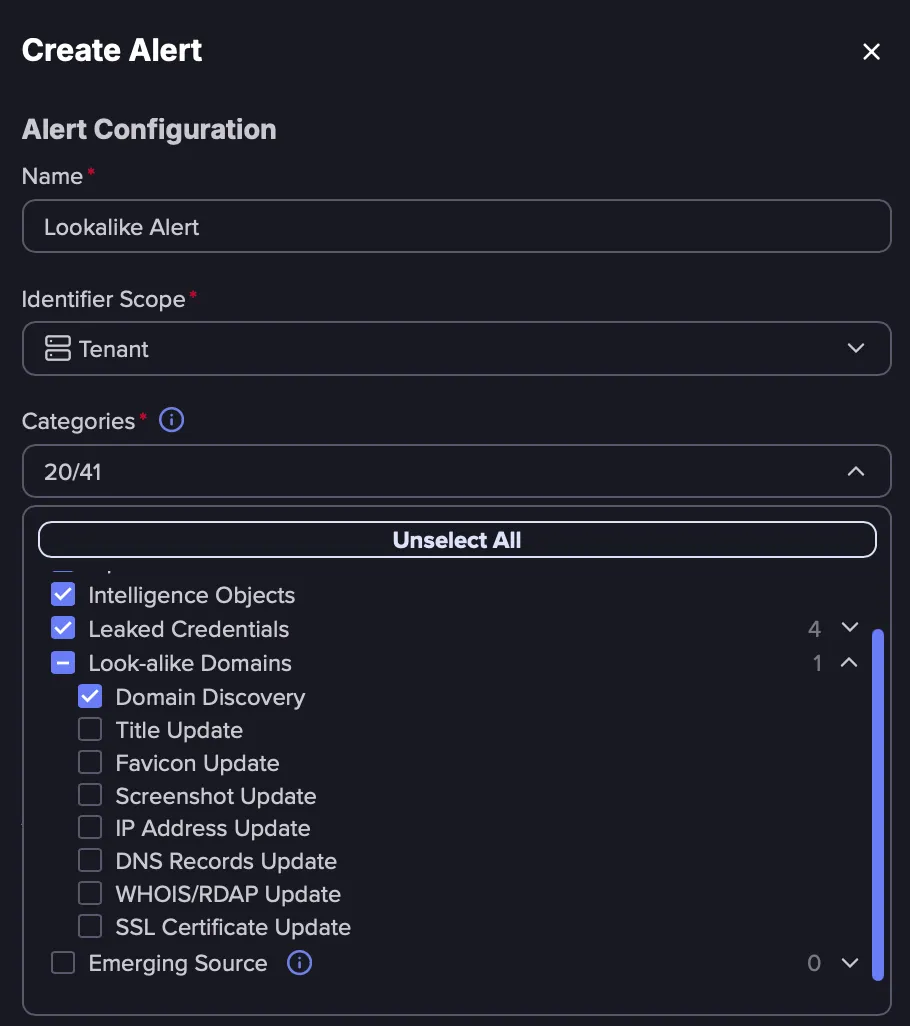Toggle the Look-alike Domains parent checkbox
Viewport: 910px width, 1026px height.
coord(63,663)
